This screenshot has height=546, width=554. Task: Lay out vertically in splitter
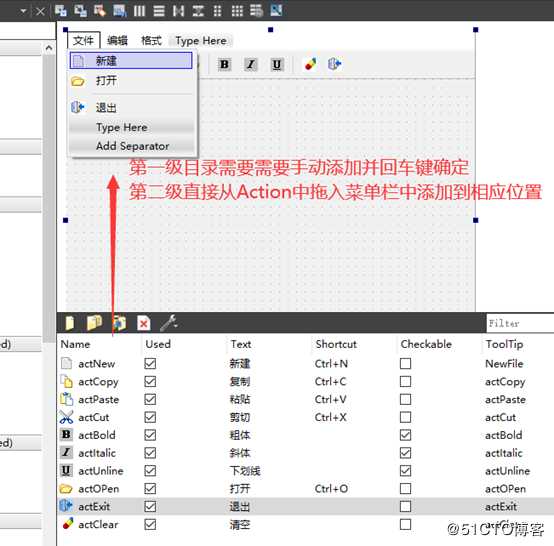click(x=198, y=11)
